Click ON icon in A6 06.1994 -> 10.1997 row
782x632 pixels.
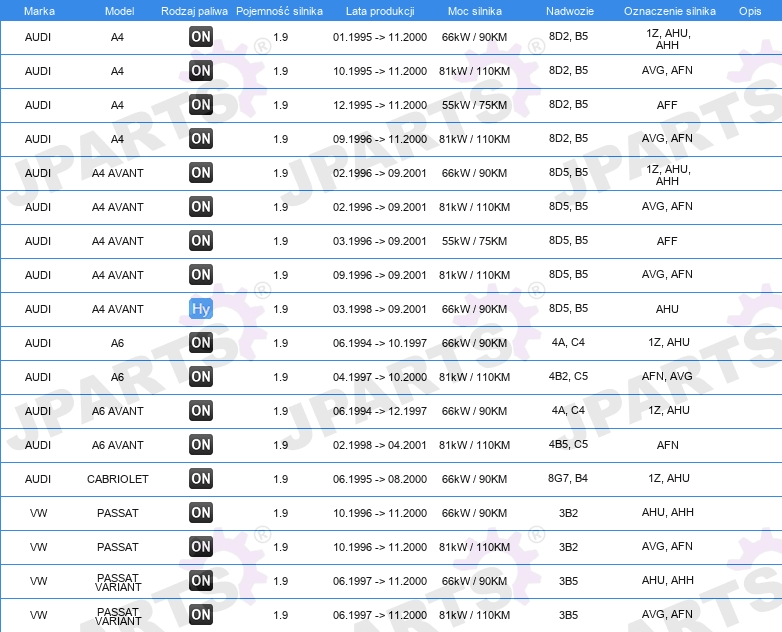point(201,343)
